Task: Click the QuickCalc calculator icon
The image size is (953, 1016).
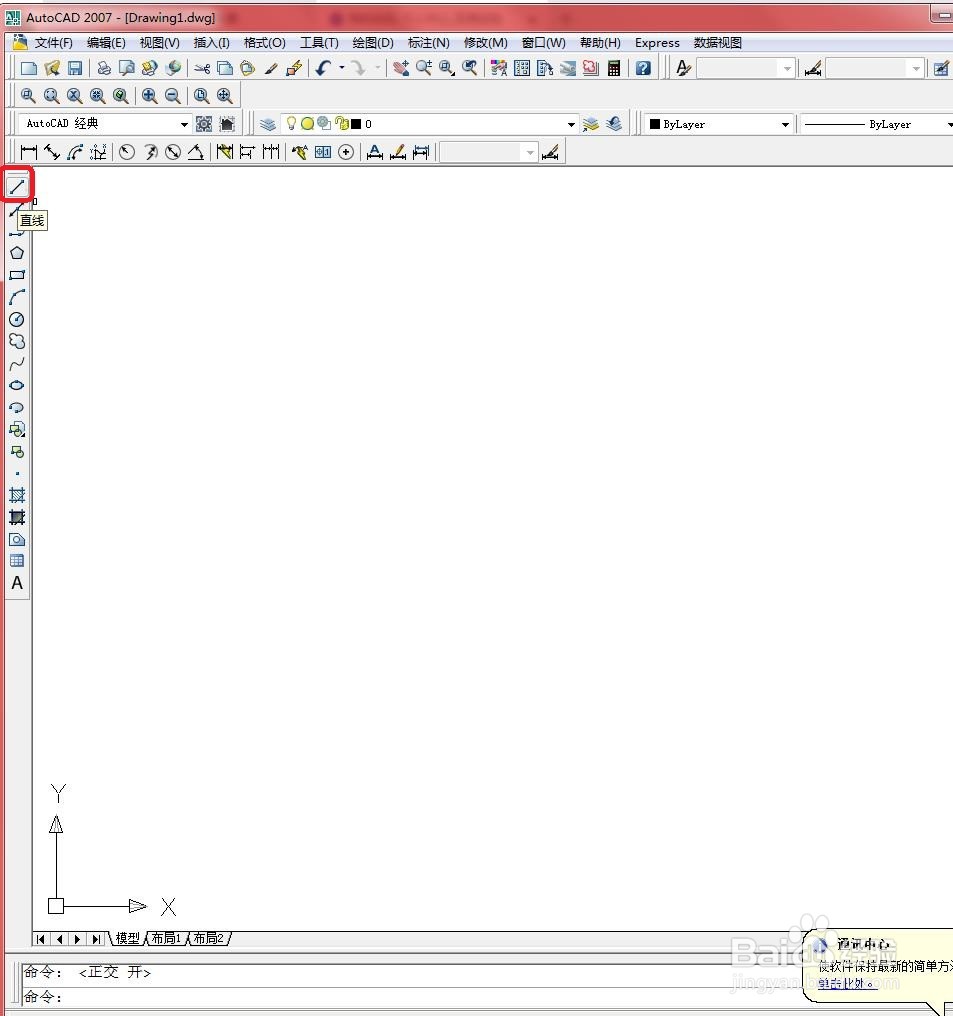Action: (614, 68)
